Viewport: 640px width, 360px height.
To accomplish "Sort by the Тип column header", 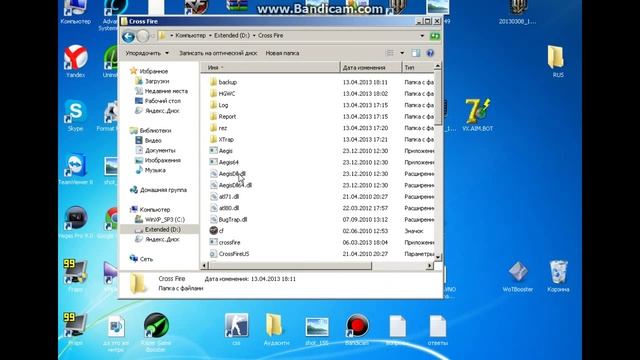I will (418, 67).
